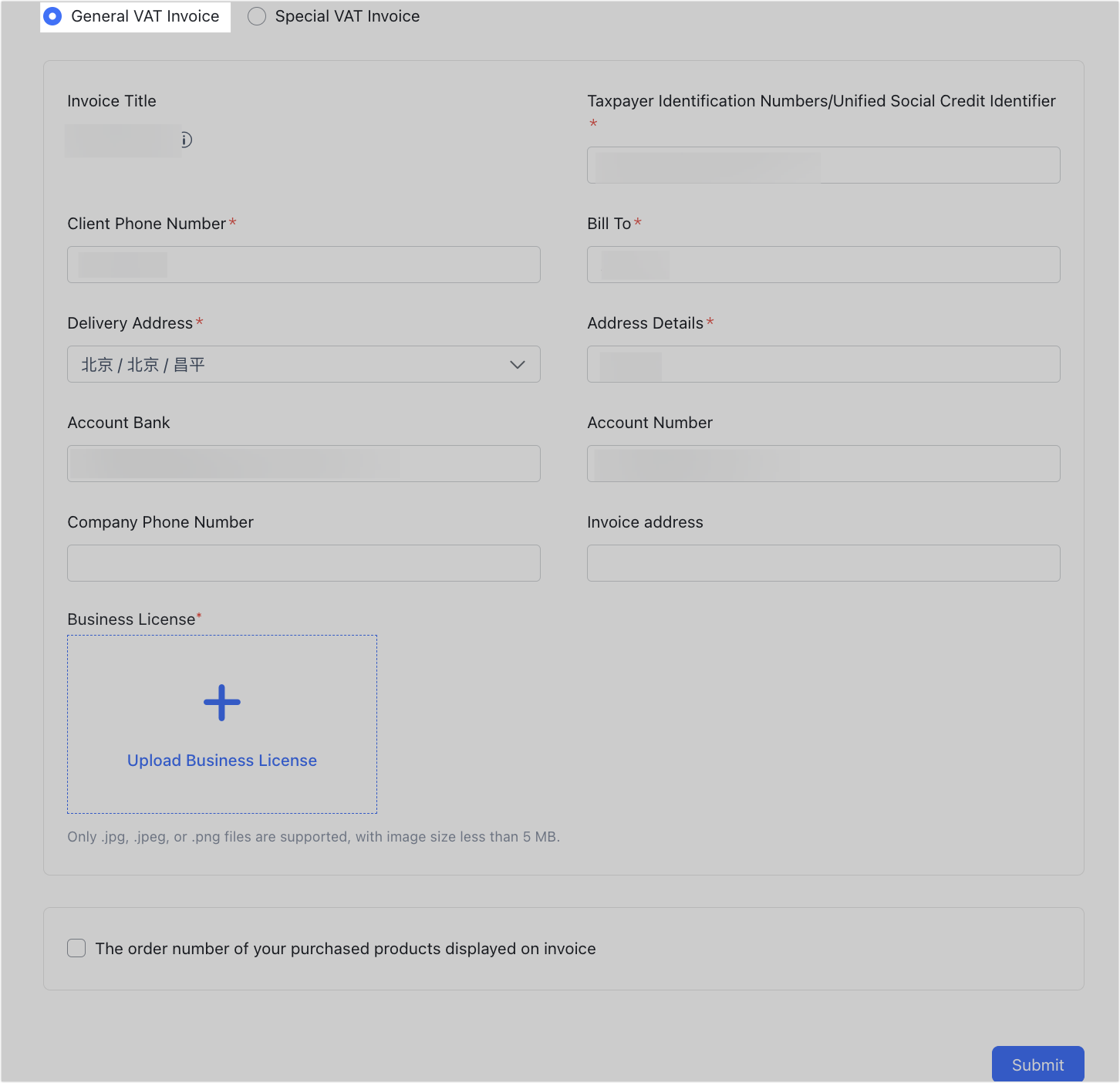Select the General VAT Invoice radio button
1120x1083 pixels.
(x=52, y=15)
